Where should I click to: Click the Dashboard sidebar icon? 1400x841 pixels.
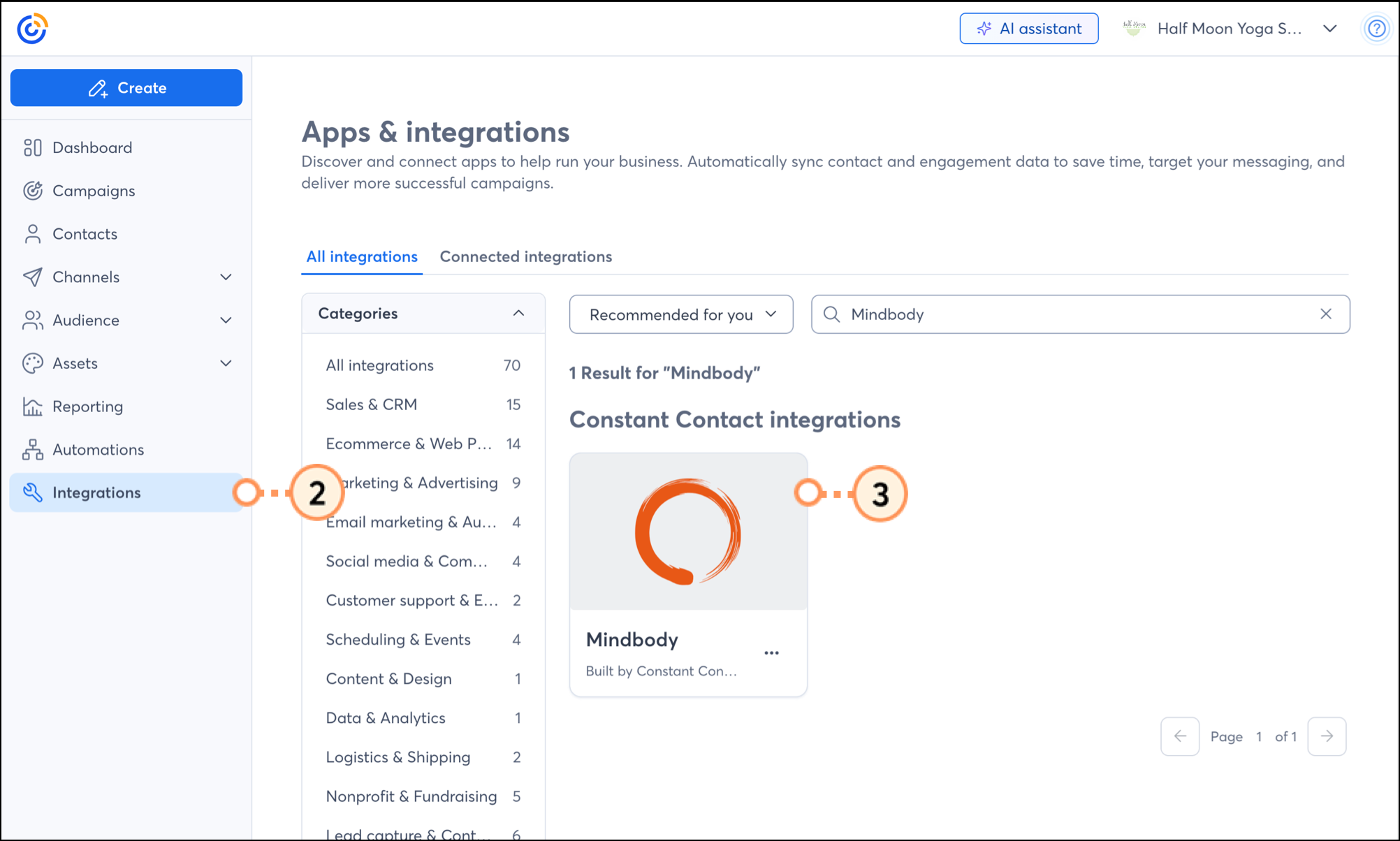point(32,147)
